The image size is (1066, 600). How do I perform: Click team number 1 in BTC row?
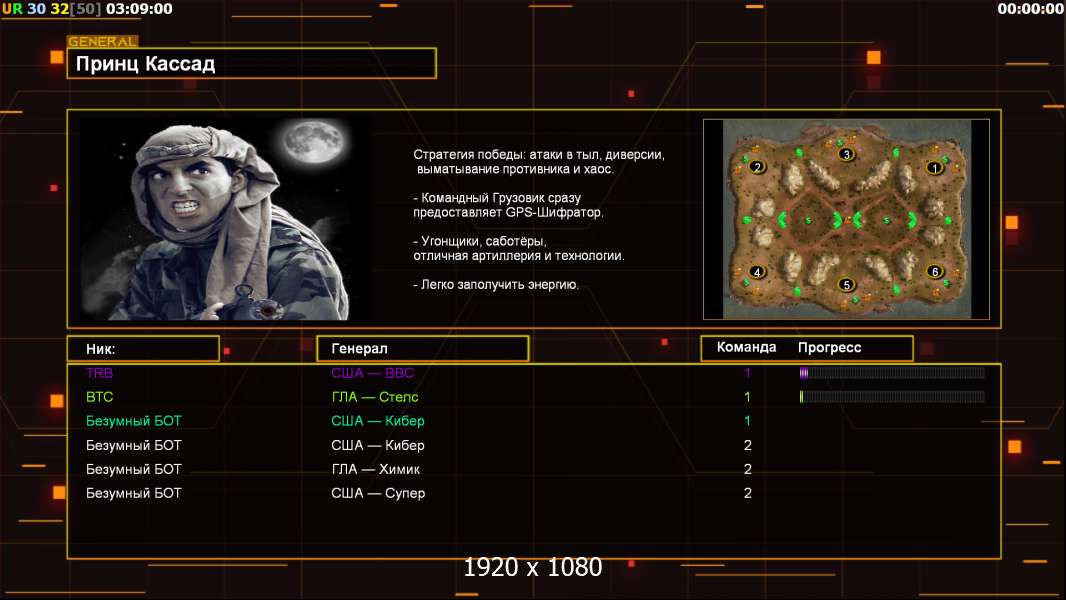(747, 397)
